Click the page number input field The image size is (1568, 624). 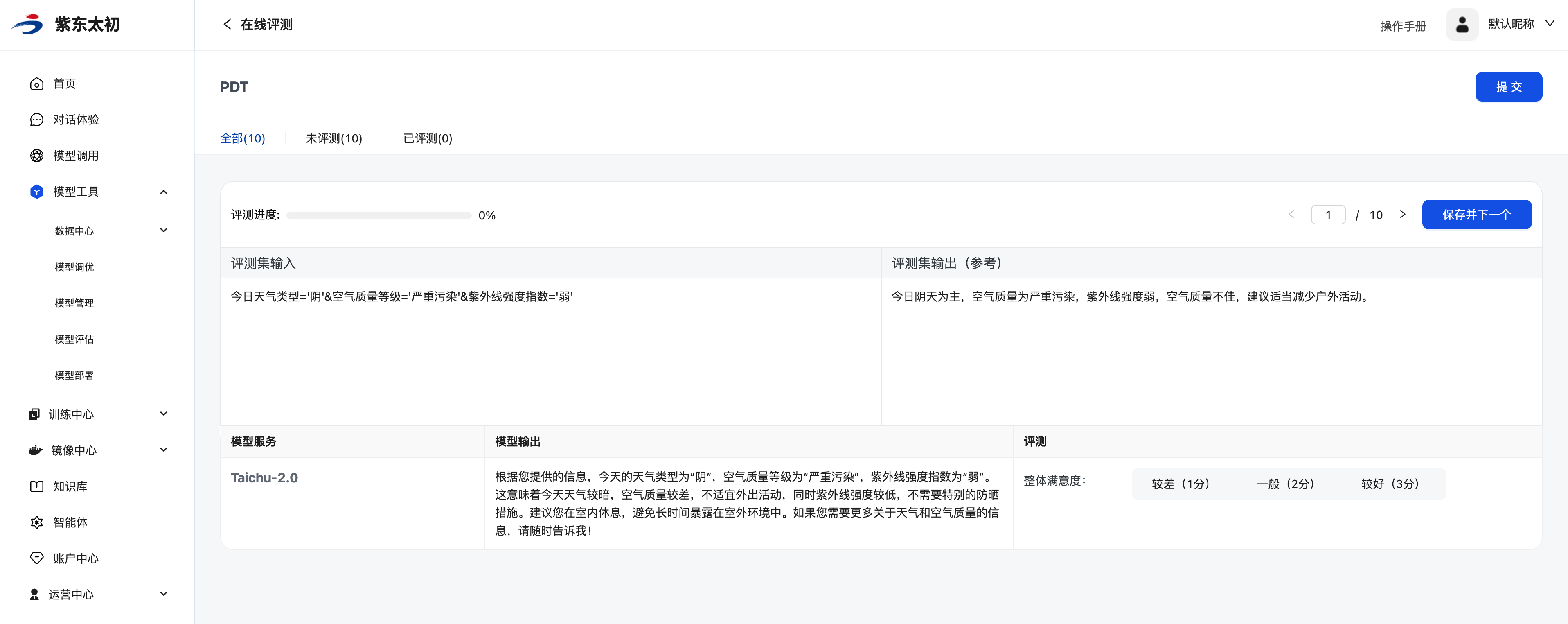(1327, 215)
